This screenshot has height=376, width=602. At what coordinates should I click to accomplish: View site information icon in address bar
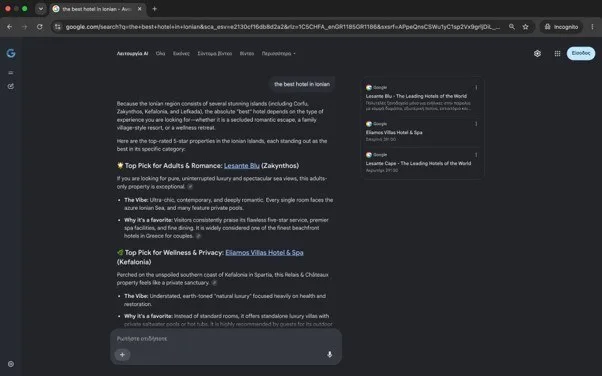click(58, 27)
